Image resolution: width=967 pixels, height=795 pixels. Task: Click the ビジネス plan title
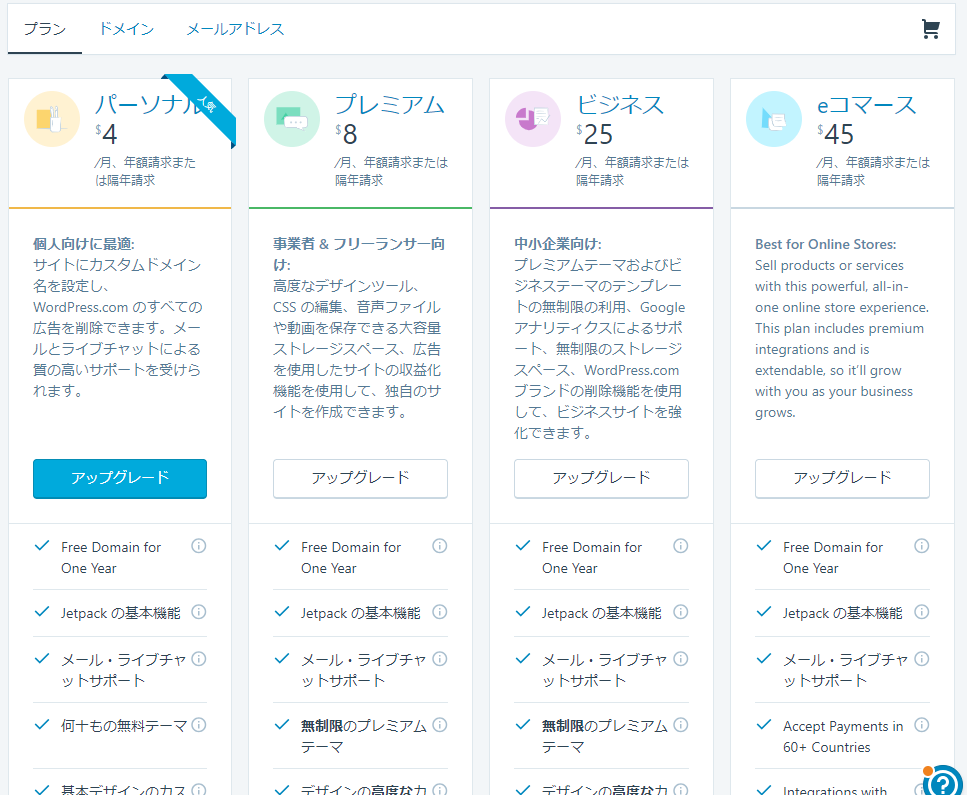620,105
